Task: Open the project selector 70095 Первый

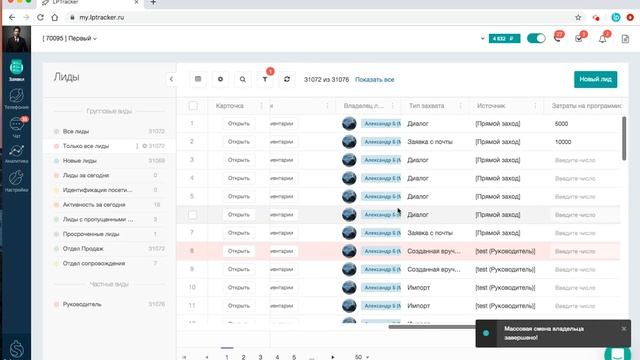Action: click(x=69, y=38)
